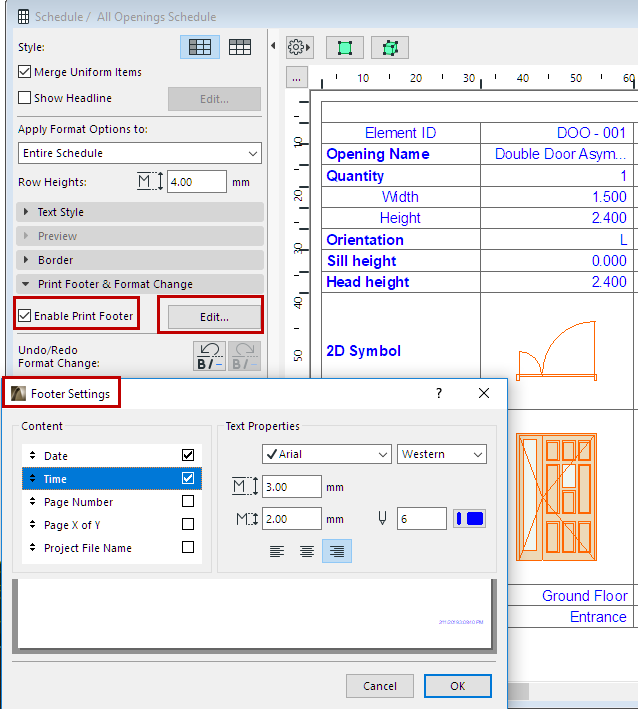Image resolution: width=638 pixels, height=709 pixels.
Task: Select left text alignment in Footer Settings
Action: [277, 551]
